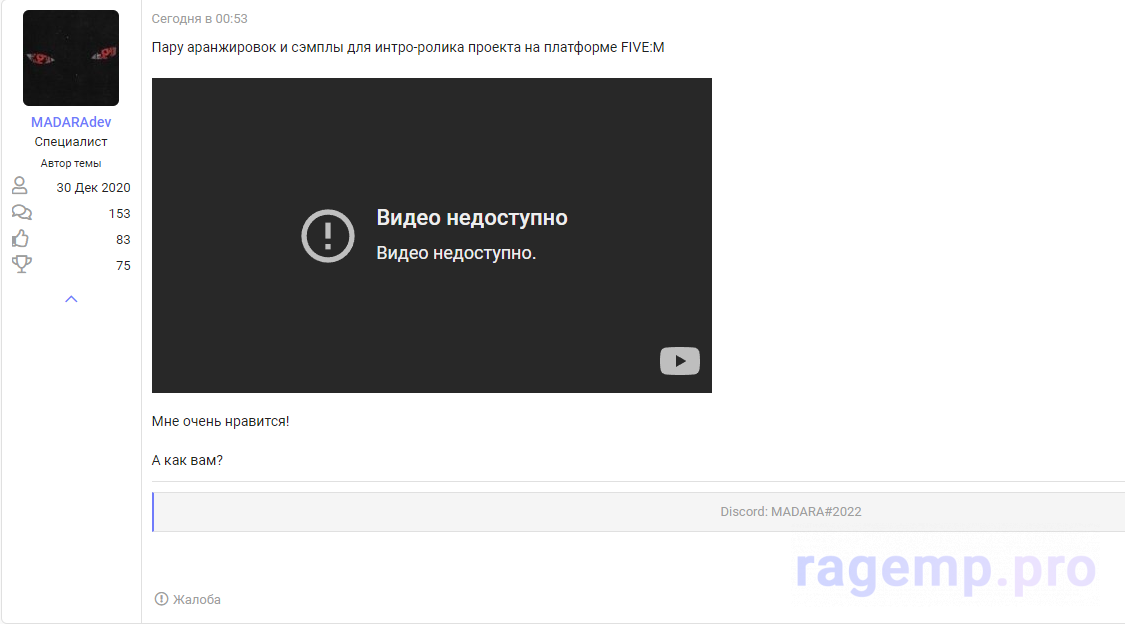Click the trophy points value 75
The width and height of the screenshot is (1125, 624).
123,266
